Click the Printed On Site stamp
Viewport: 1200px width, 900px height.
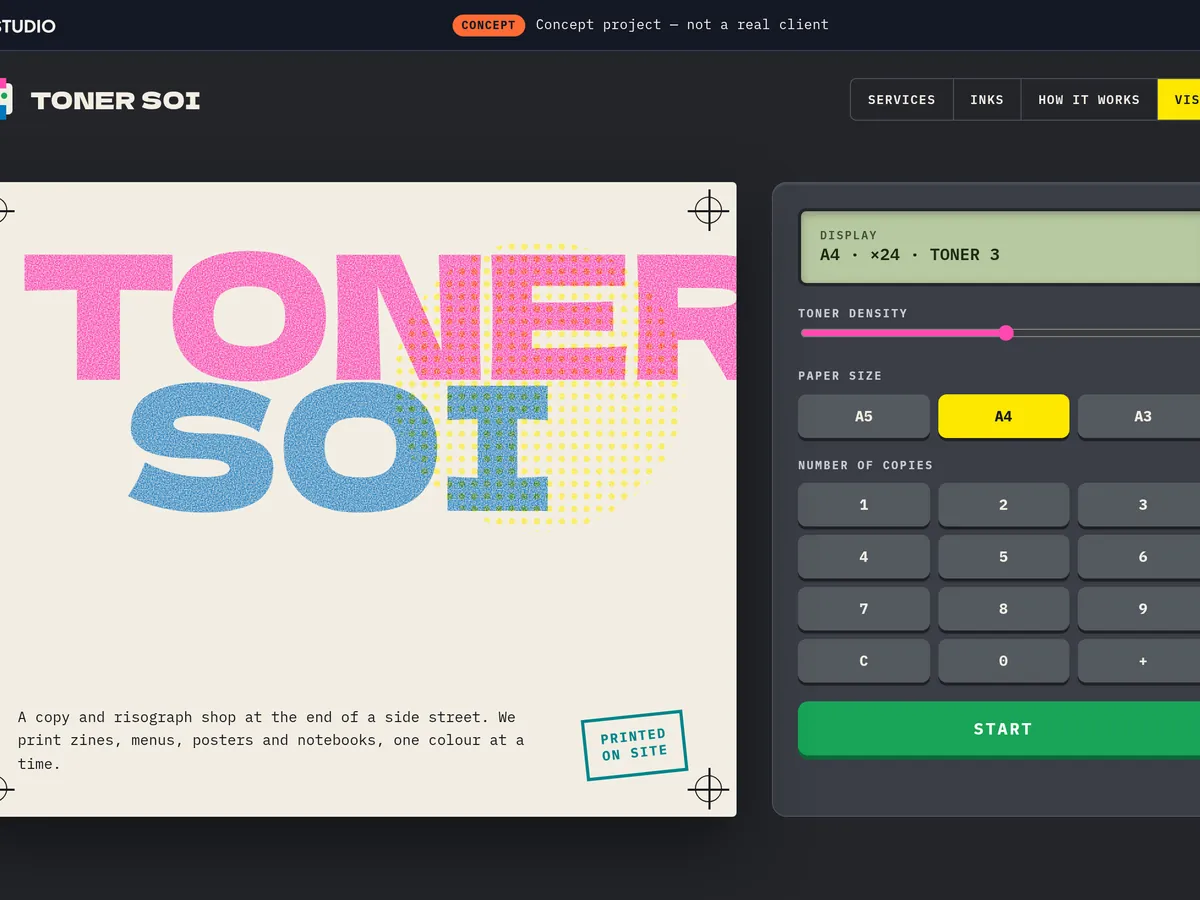(634, 744)
